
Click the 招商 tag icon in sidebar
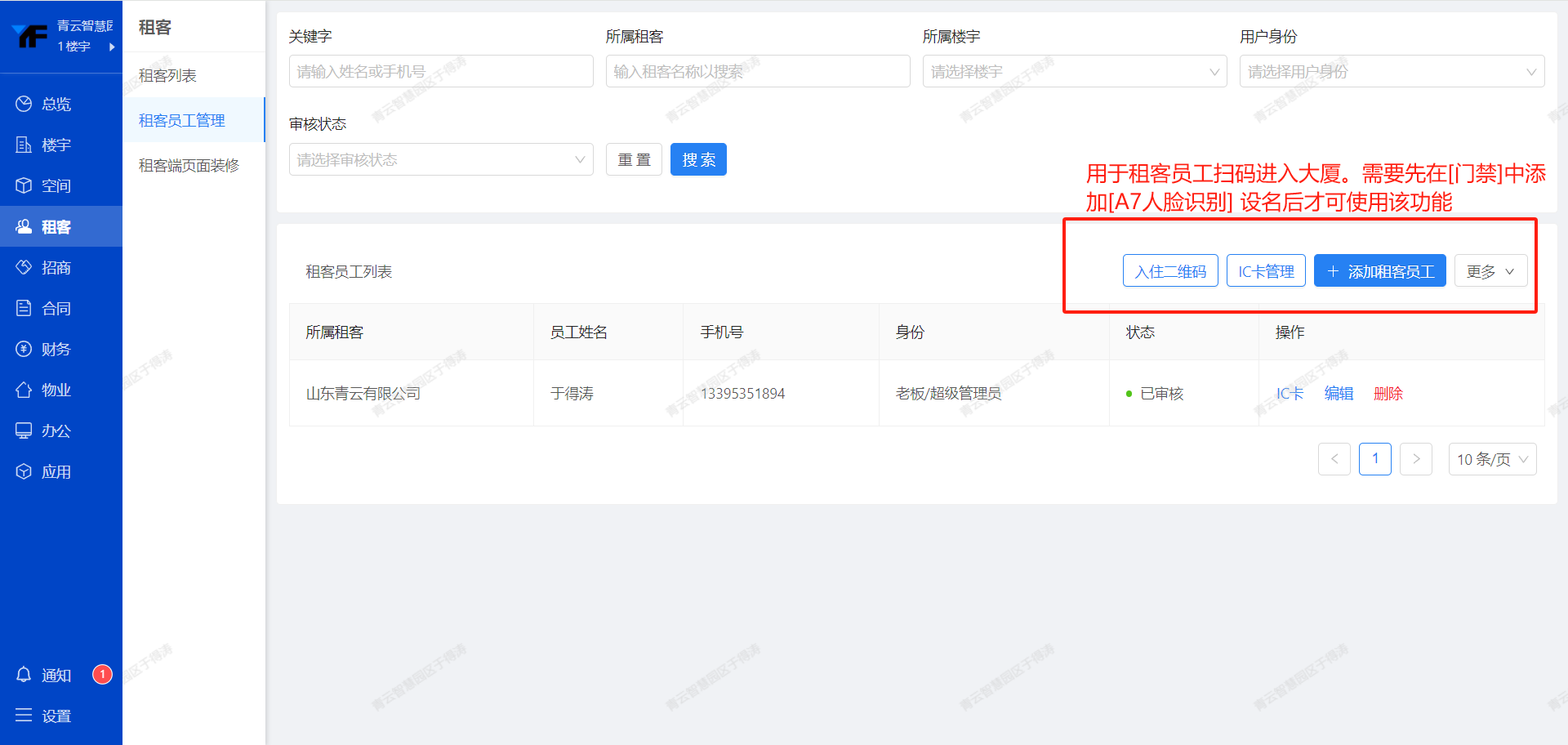click(24, 267)
